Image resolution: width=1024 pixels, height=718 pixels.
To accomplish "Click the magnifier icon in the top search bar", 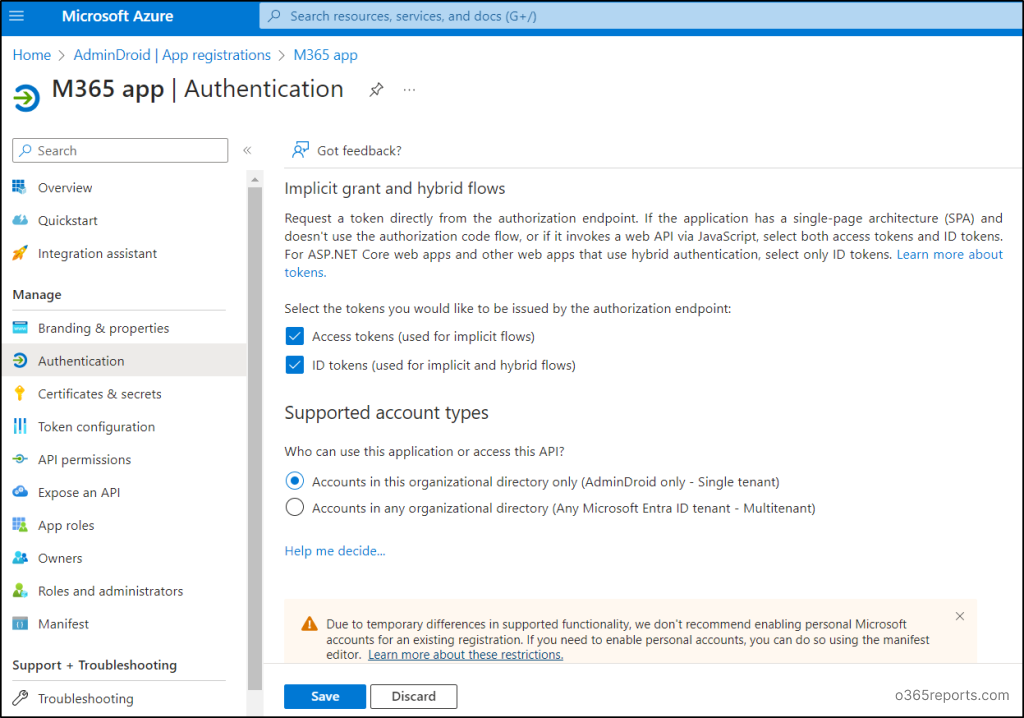I will [x=274, y=16].
